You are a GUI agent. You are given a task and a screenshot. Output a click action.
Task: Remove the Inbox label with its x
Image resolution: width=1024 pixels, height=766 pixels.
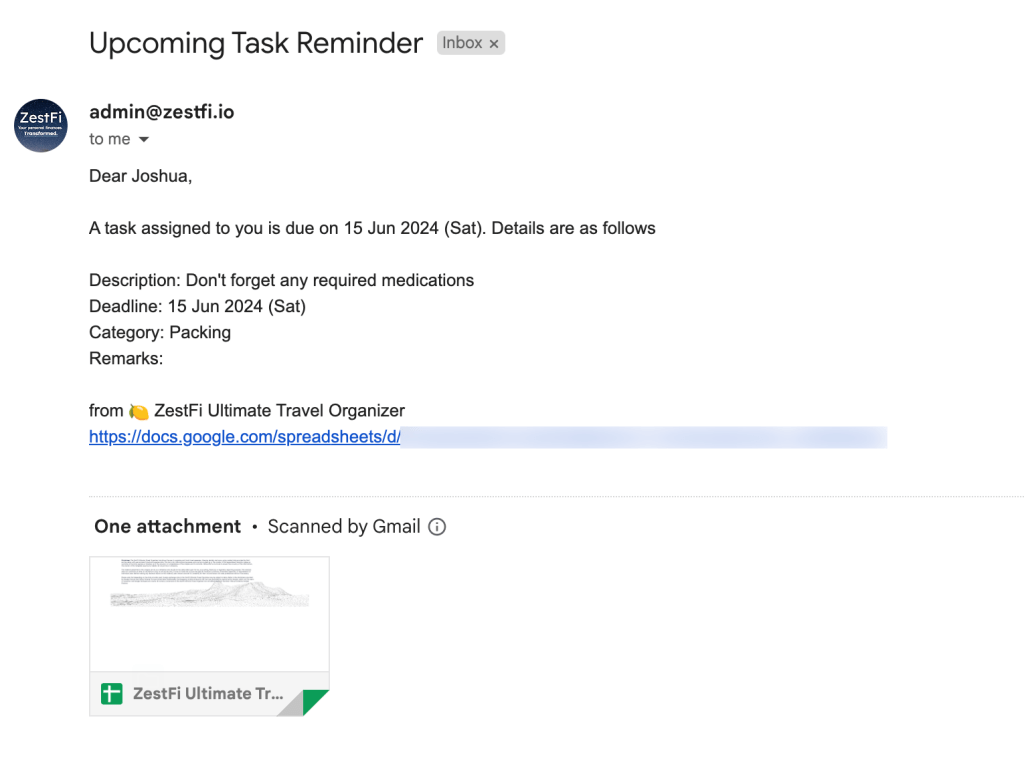coord(494,44)
